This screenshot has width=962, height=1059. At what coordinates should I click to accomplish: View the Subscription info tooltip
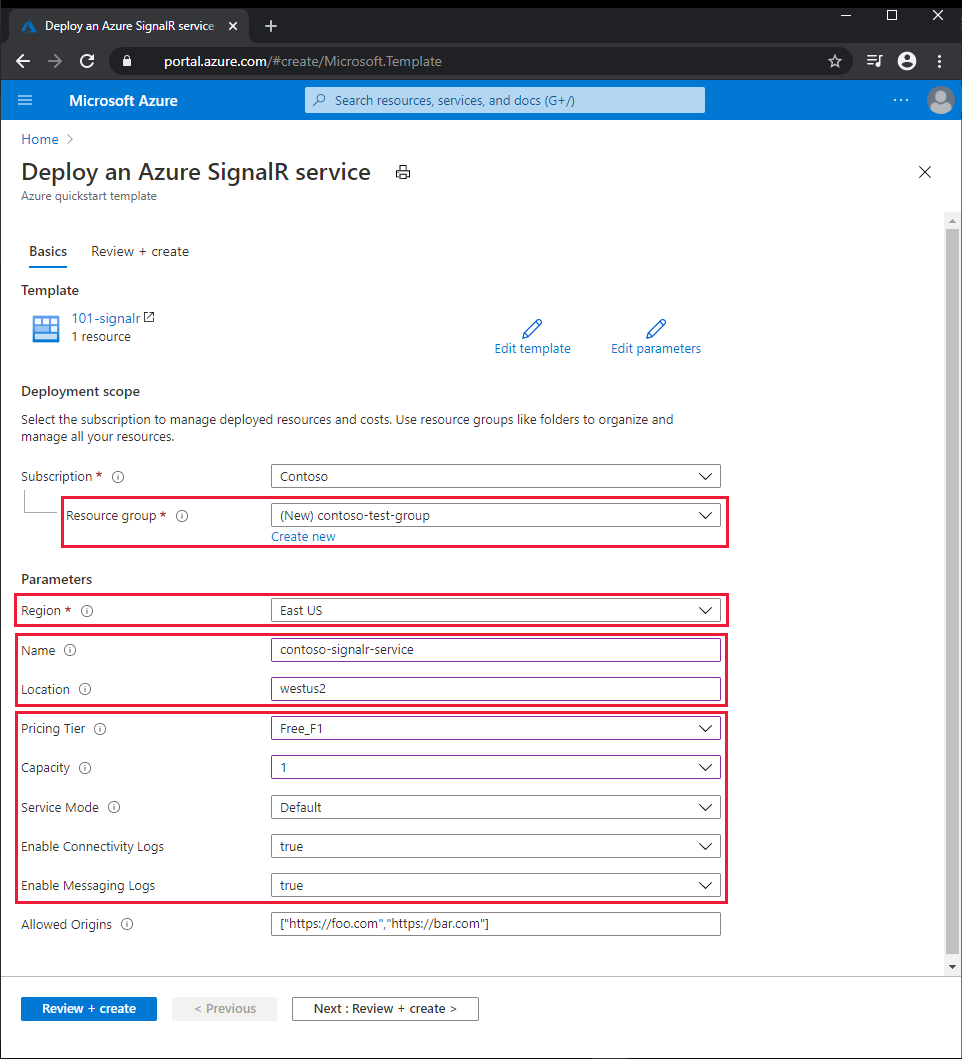click(118, 477)
